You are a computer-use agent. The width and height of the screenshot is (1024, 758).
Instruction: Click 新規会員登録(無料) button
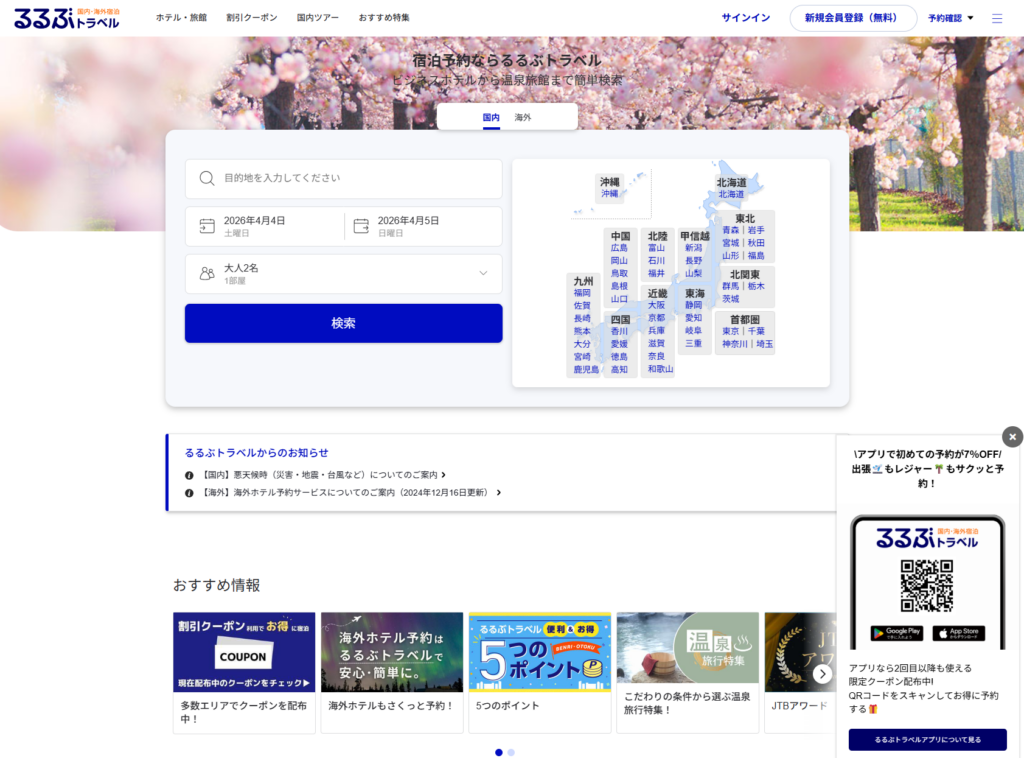[852, 18]
